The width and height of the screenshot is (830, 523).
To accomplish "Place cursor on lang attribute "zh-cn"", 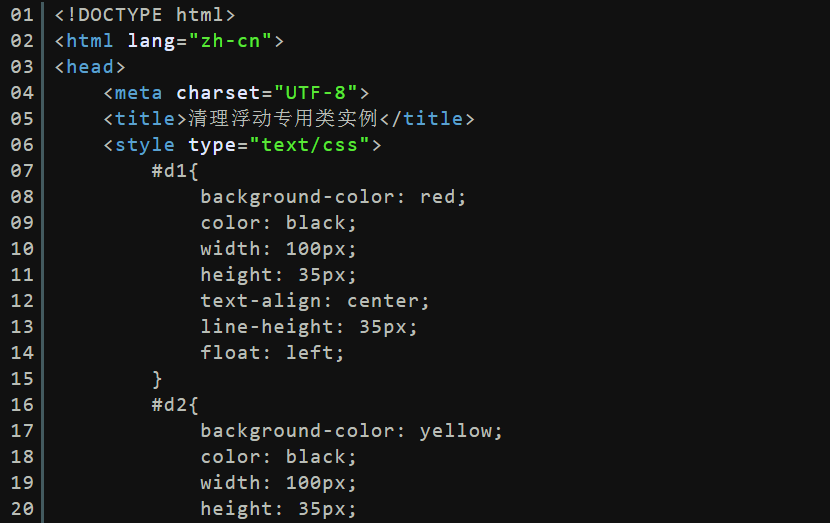I will [230, 41].
